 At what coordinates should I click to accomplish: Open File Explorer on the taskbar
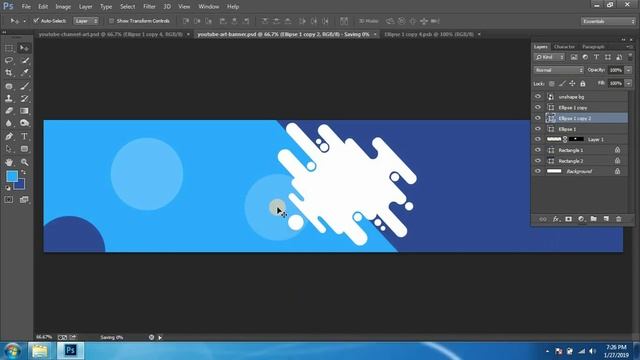click(x=40, y=351)
